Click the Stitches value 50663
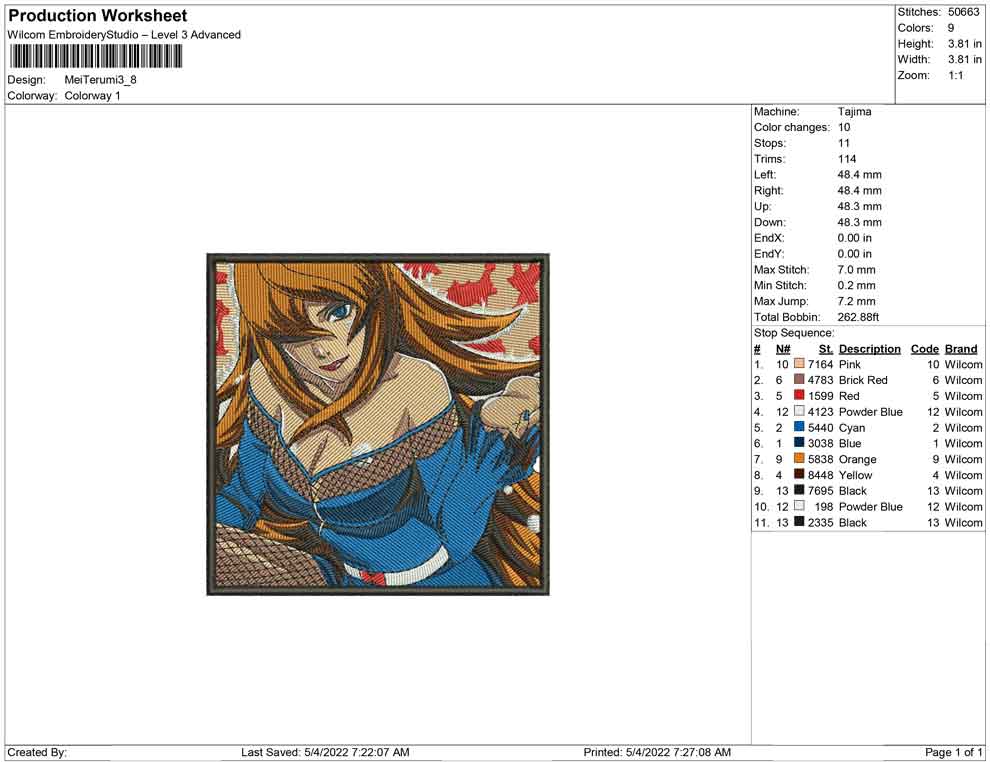Image resolution: width=990 pixels, height=762 pixels. [963, 12]
